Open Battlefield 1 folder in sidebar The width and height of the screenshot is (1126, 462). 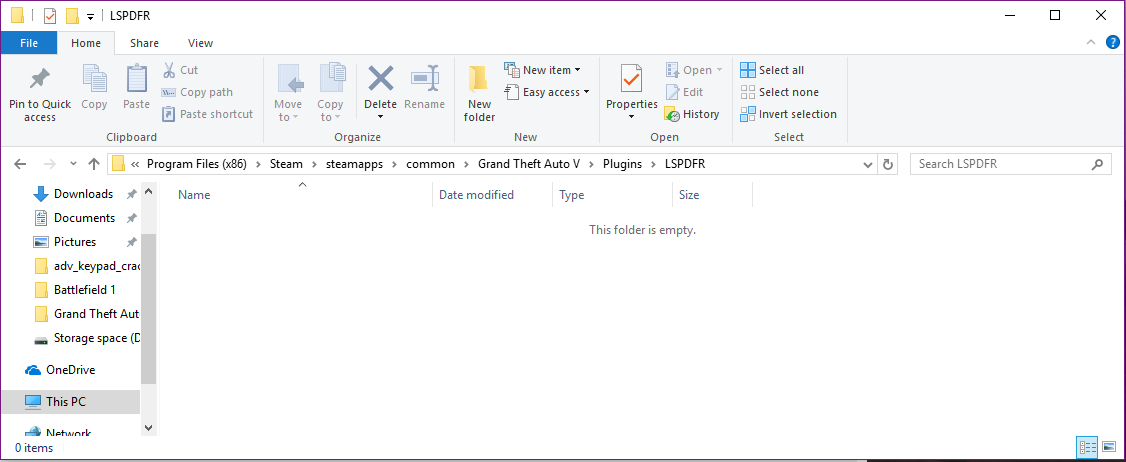pos(85,290)
